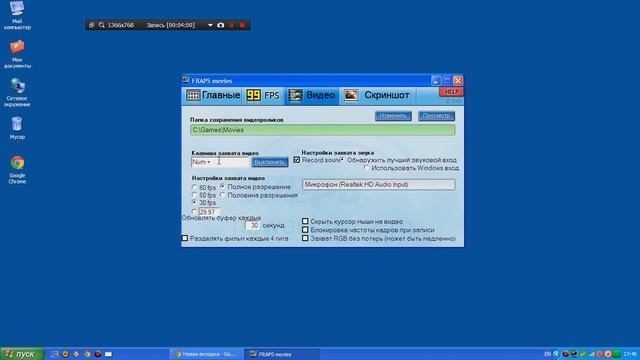Click the white envelope quick launch icon

(x=108, y=354)
